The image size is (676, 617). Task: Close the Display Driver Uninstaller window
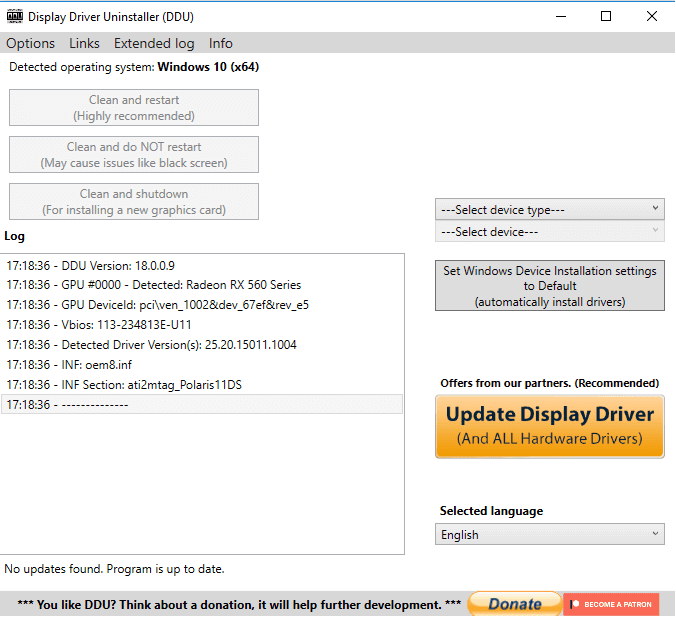[652, 16]
